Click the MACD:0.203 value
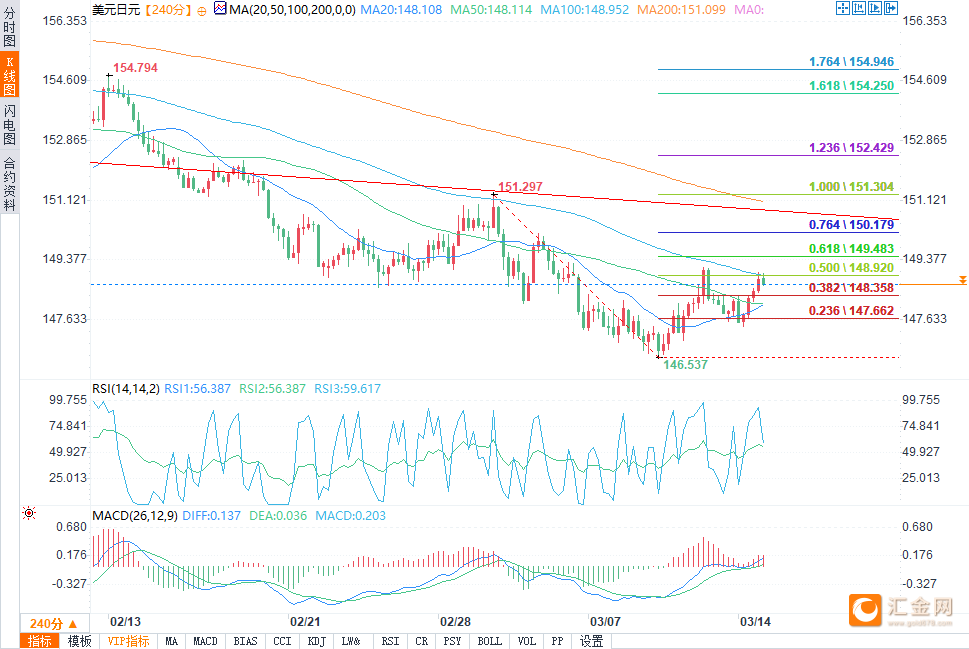 pyautogui.click(x=350, y=515)
